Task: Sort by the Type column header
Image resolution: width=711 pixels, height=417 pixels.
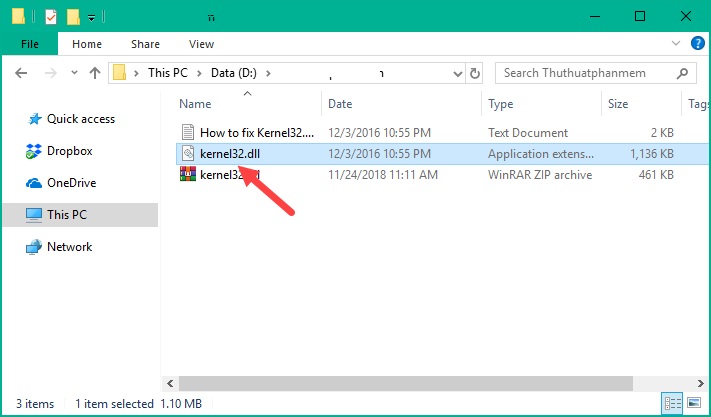Action: (501, 104)
